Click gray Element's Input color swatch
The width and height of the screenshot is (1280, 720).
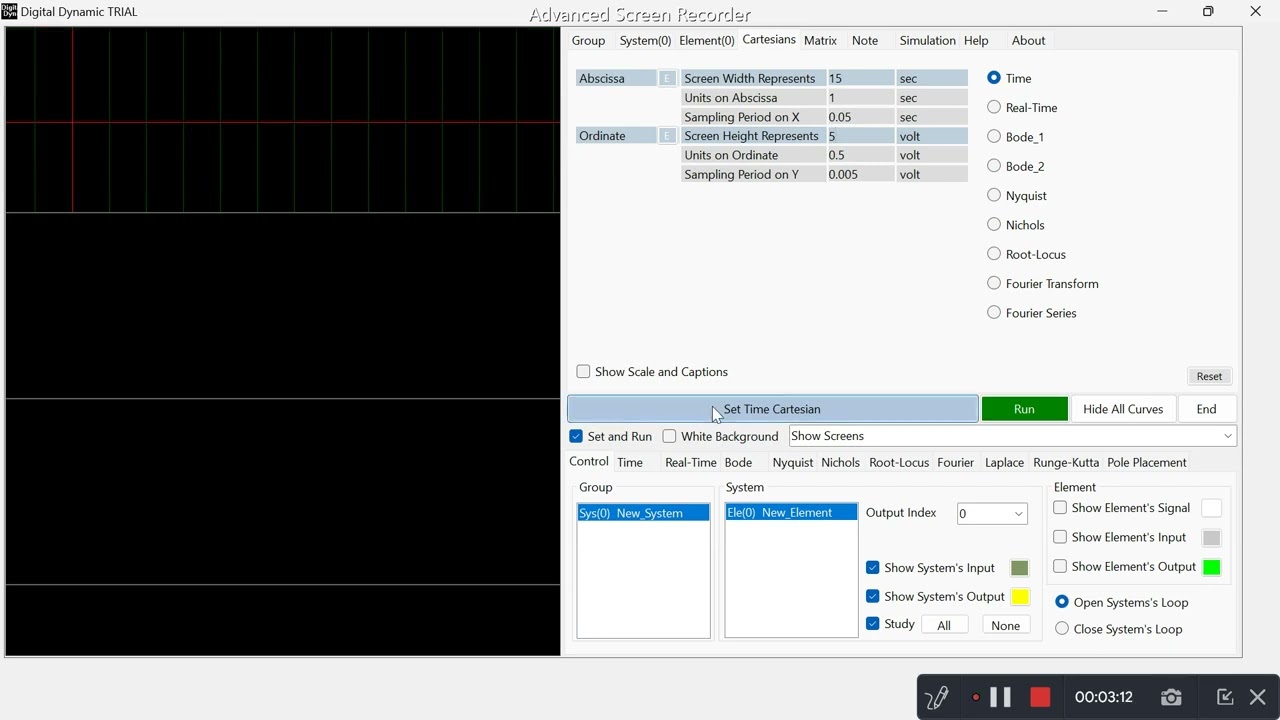pos(1211,538)
